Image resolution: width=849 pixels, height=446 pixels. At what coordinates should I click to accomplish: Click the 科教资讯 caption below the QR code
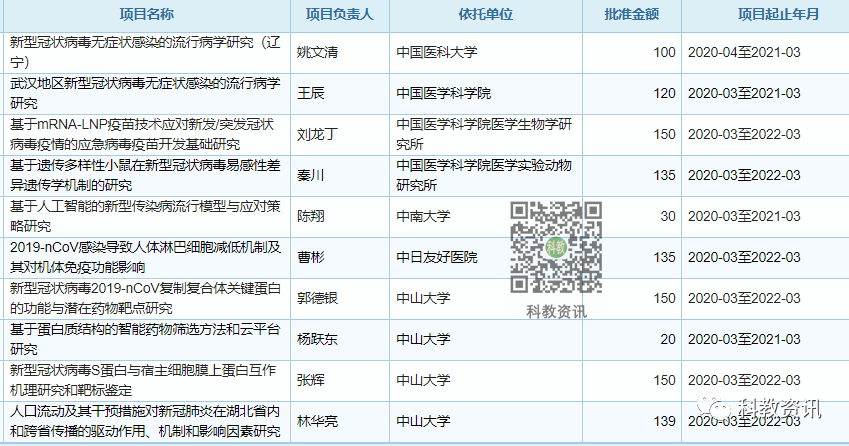point(556,310)
